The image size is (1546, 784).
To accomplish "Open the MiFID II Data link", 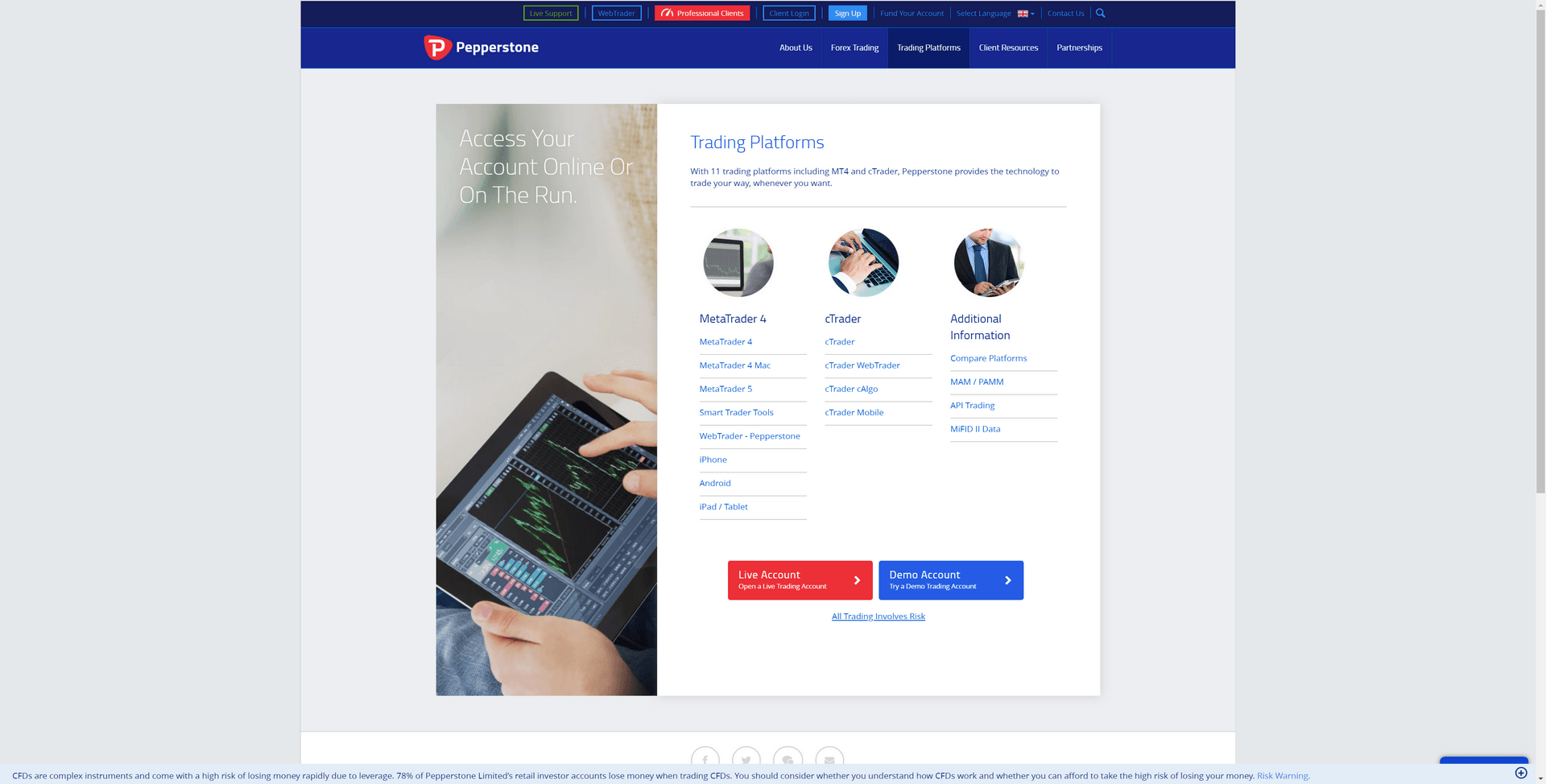I will [x=975, y=429].
